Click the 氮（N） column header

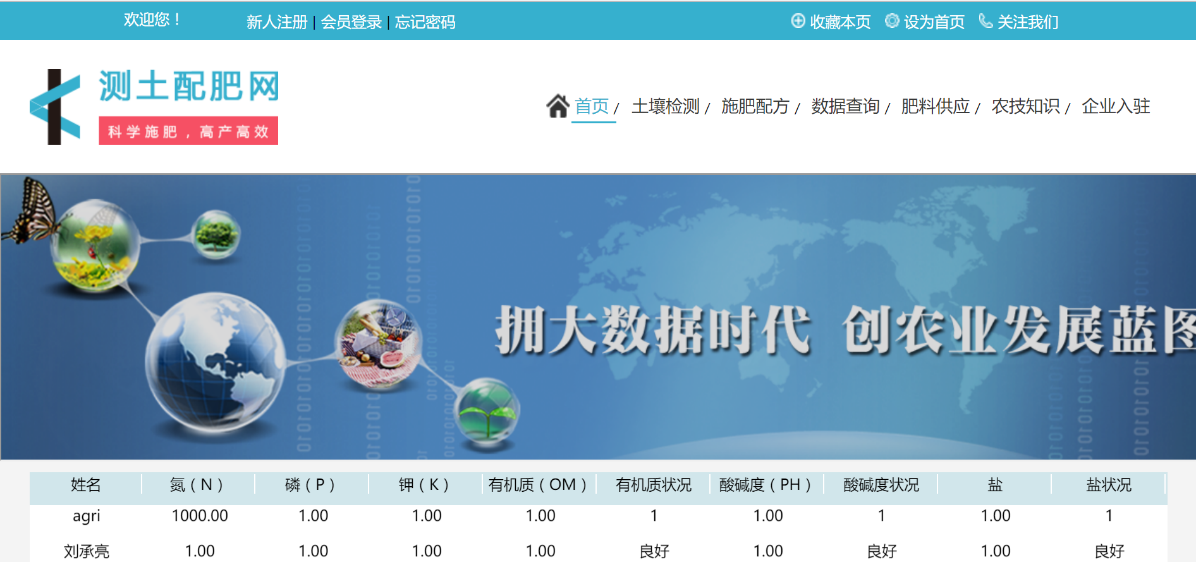click(198, 484)
